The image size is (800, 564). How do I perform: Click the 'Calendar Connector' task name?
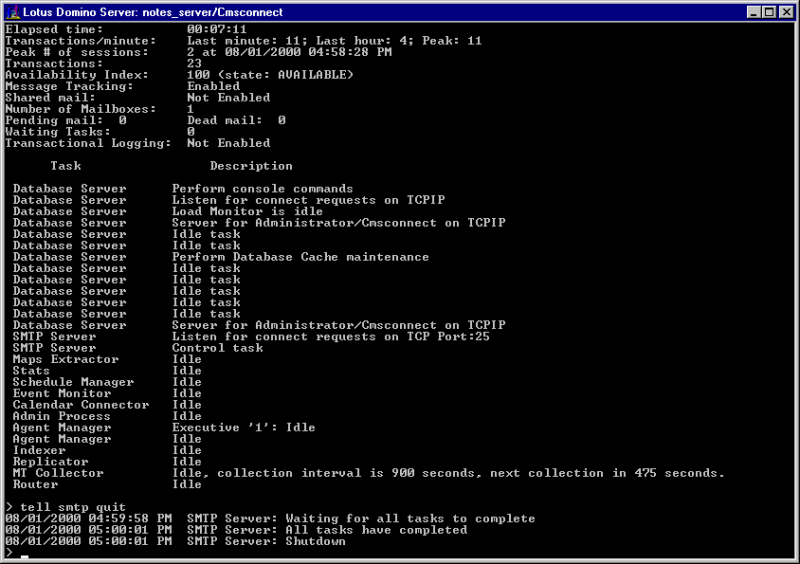[81, 404]
